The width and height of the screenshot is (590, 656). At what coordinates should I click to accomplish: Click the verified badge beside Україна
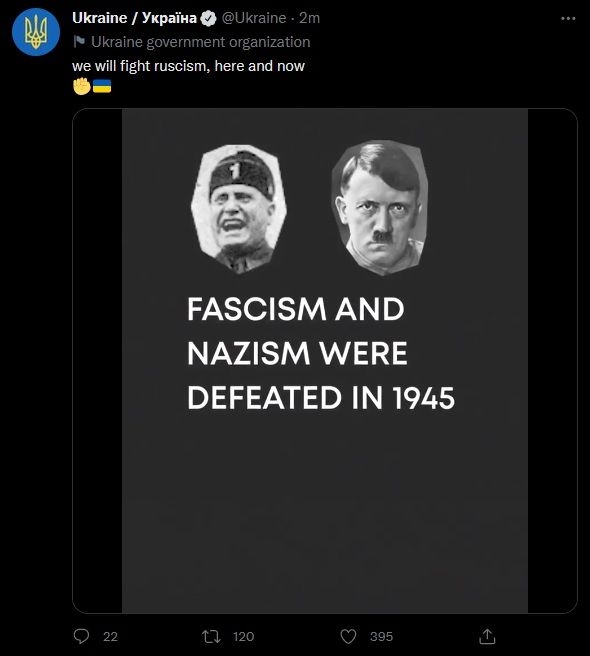[208, 18]
